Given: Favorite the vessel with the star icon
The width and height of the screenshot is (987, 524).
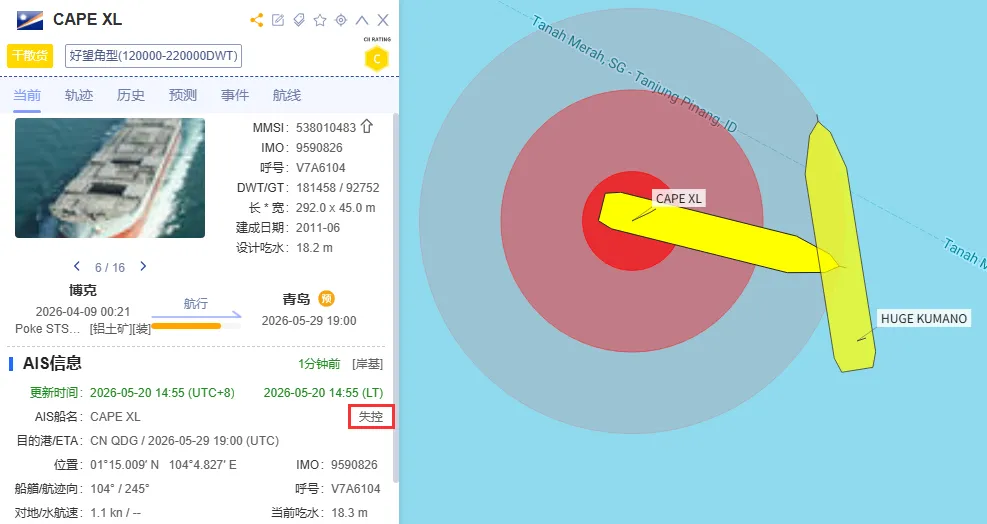Looking at the screenshot, I should coord(320,20).
